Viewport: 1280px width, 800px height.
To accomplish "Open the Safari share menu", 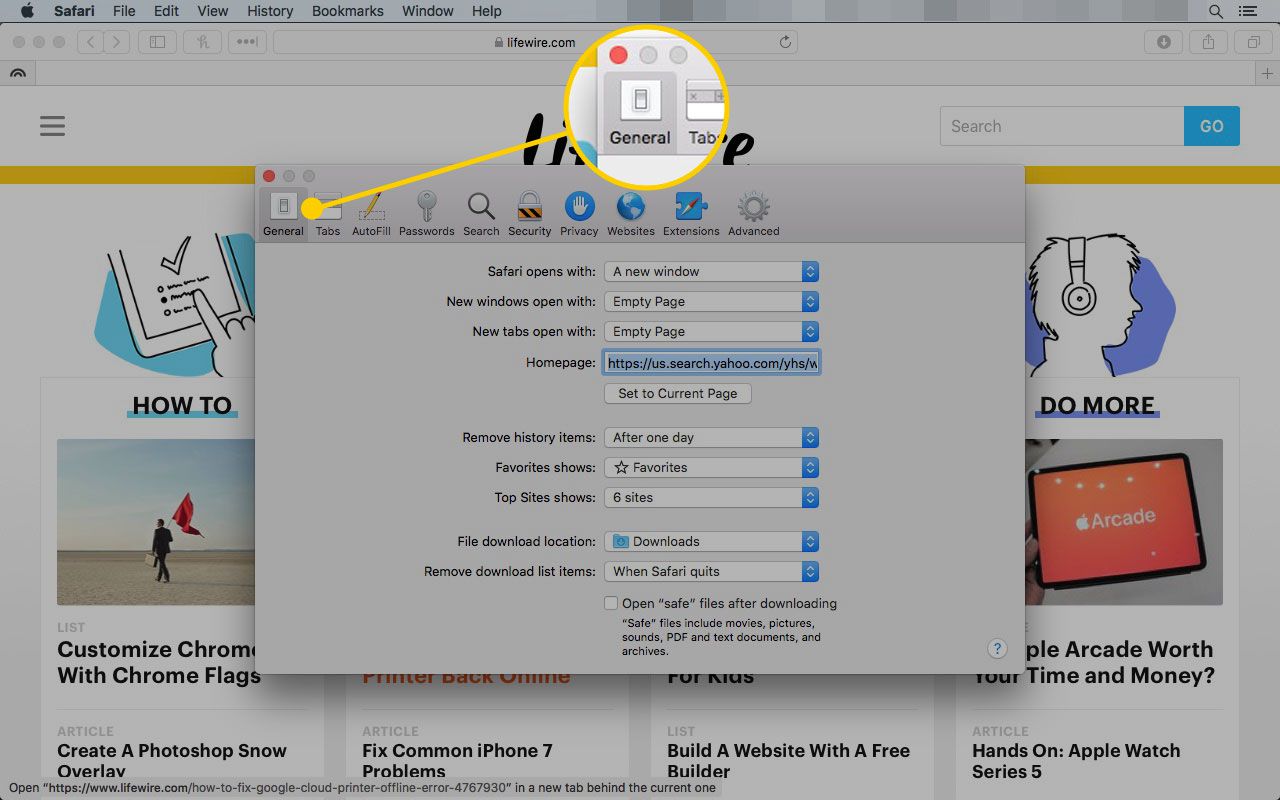I will [1208, 42].
